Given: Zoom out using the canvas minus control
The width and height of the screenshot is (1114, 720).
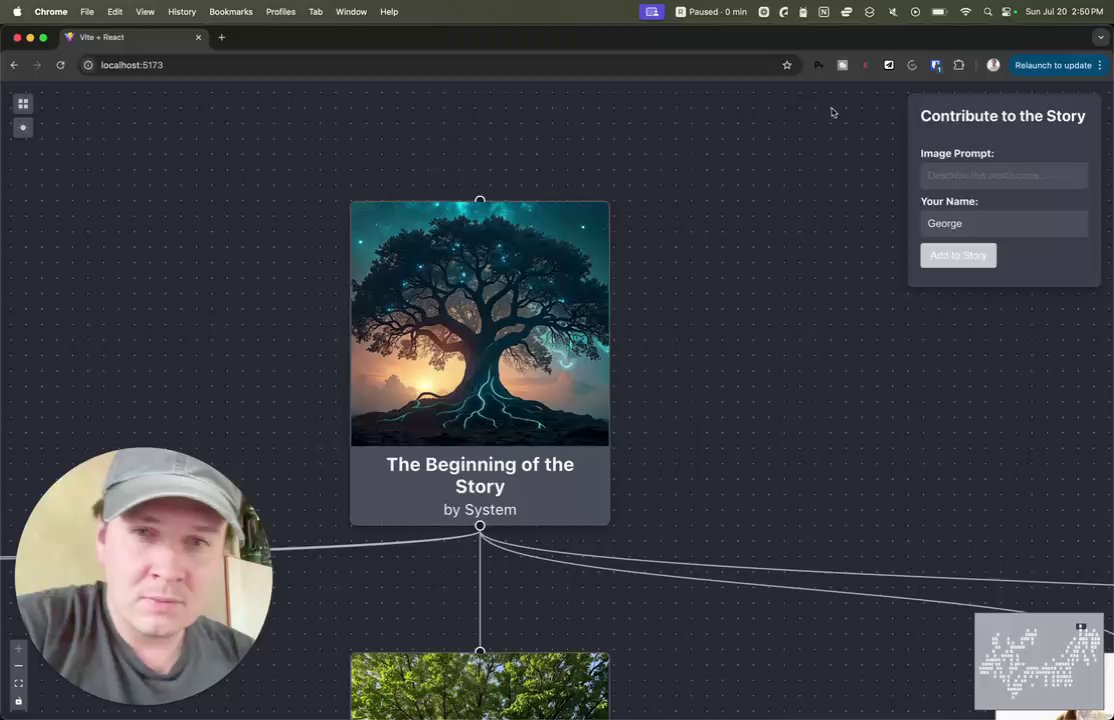Looking at the screenshot, I should [x=18, y=666].
